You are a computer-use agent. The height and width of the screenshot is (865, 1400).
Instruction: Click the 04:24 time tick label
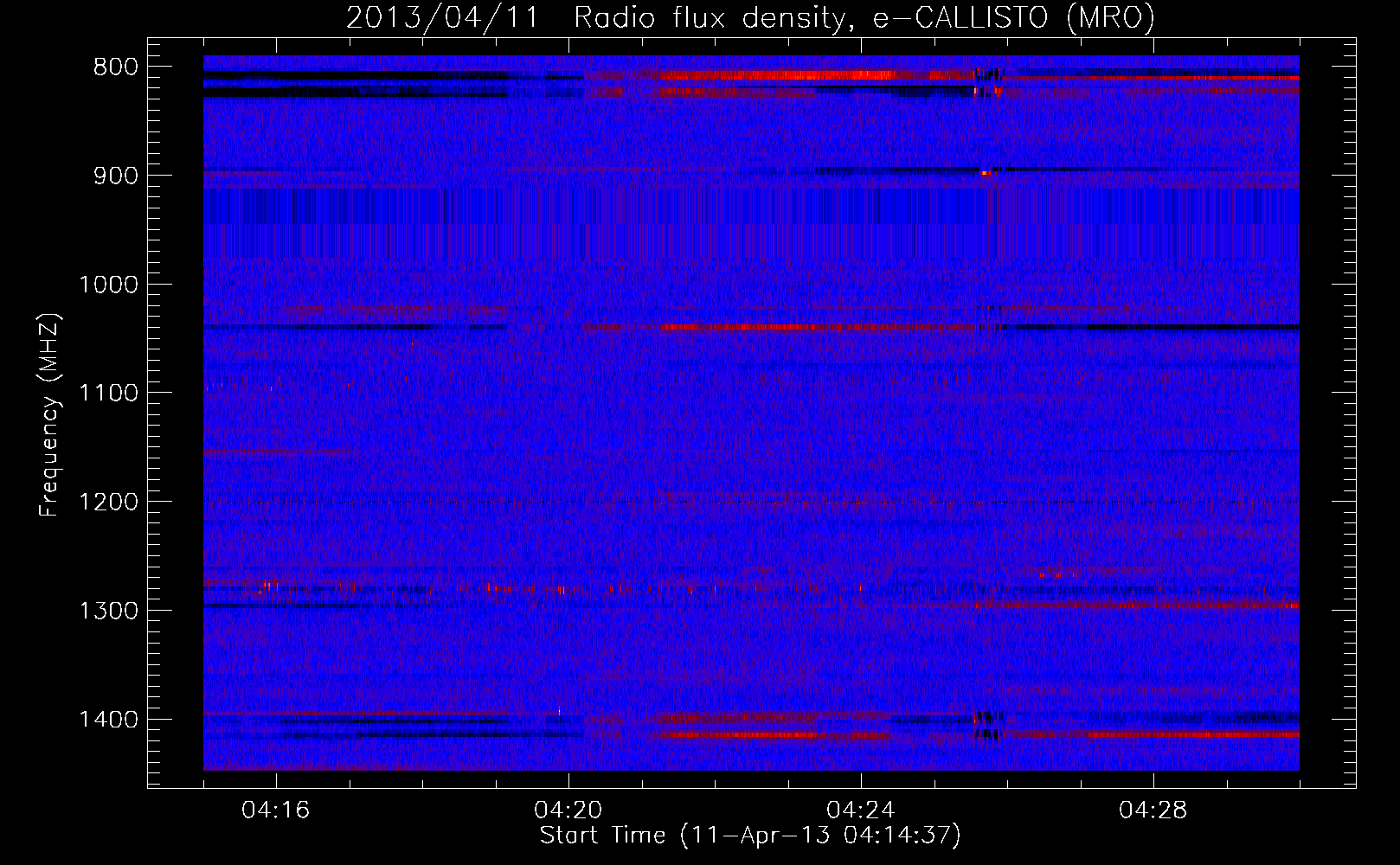[861, 811]
